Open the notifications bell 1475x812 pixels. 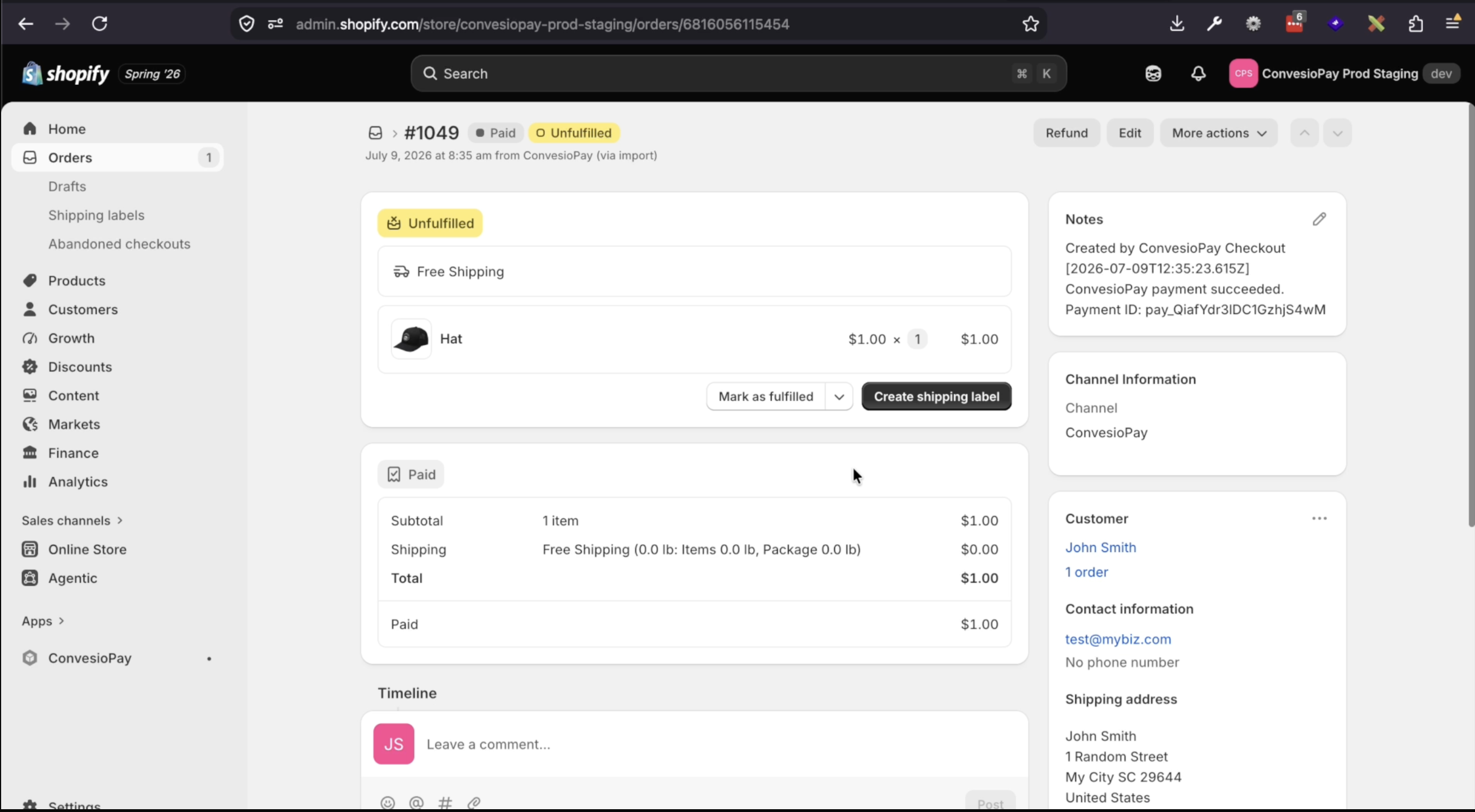point(1199,74)
